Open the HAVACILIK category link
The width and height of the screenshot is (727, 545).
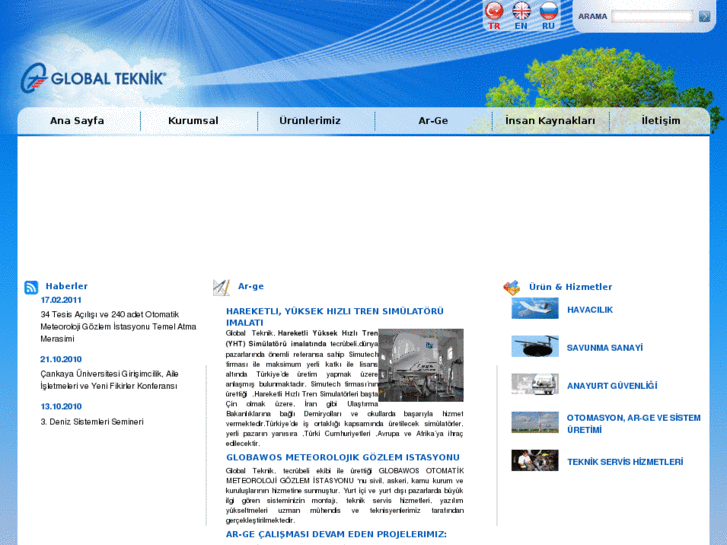pos(590,310)
